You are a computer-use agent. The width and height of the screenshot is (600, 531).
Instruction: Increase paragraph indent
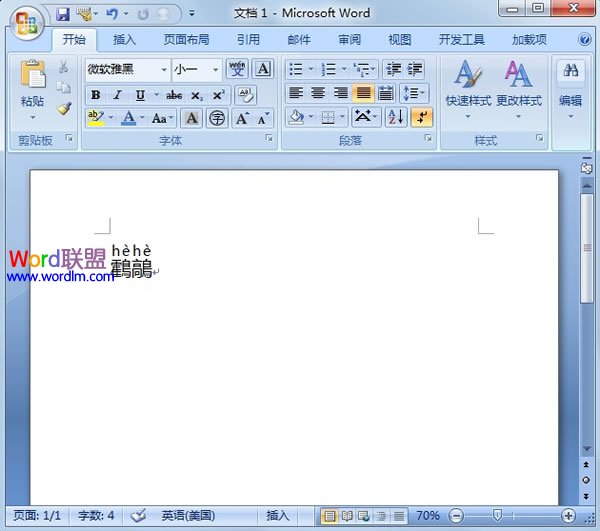pos(415,69)
